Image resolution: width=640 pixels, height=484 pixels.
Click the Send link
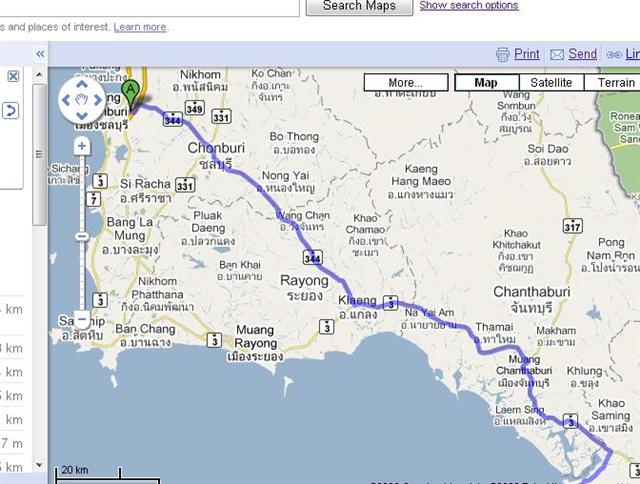tap(582, 54)
